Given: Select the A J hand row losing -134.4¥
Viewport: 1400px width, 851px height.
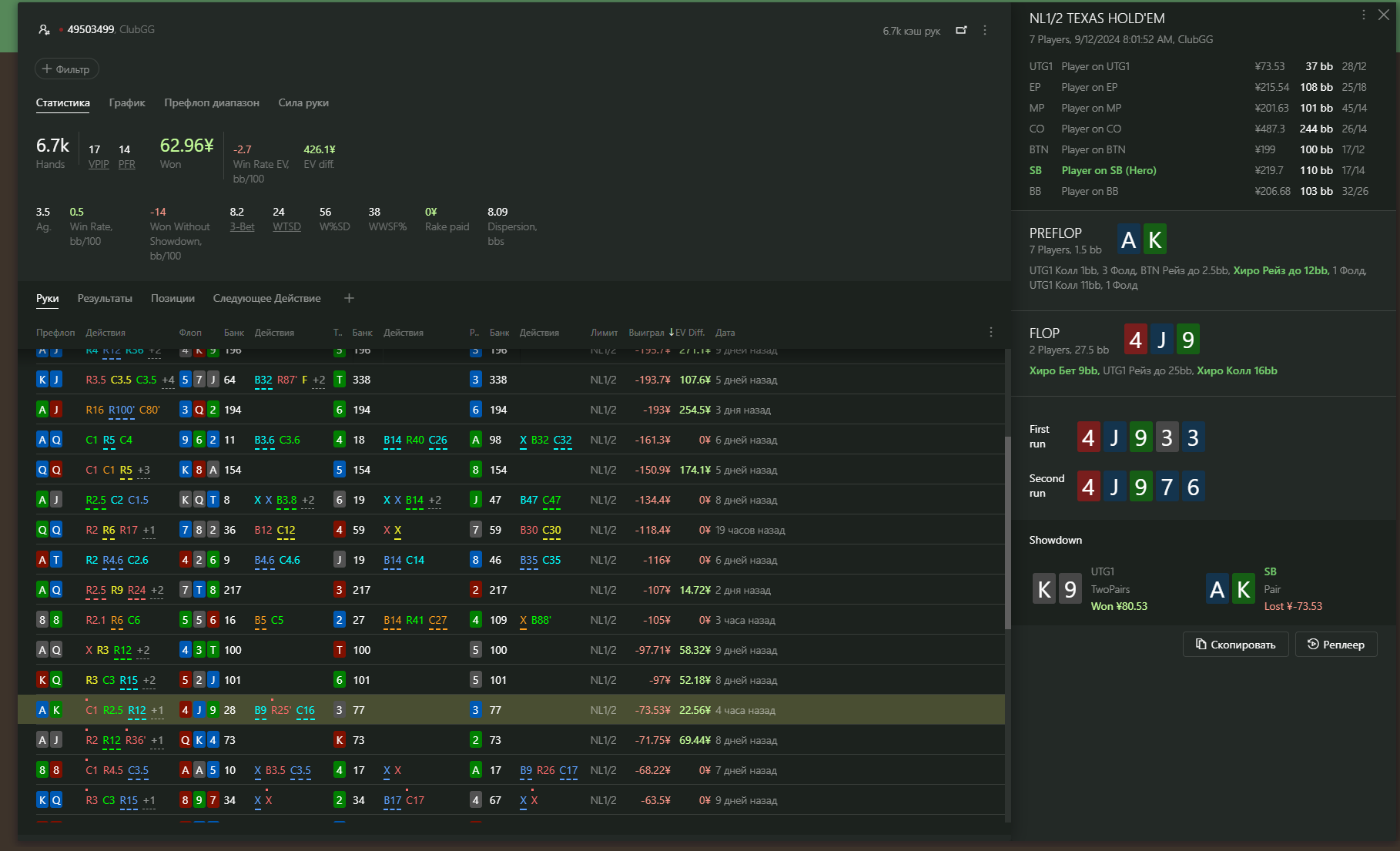Looking at the screenshot, I should pos(511,500).
